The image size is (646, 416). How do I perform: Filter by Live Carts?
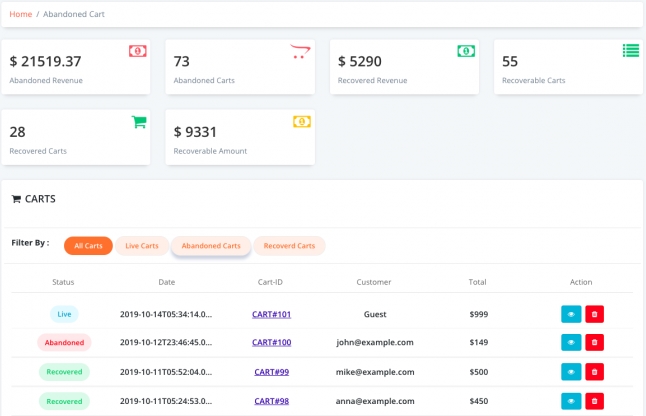coord(142,246)
